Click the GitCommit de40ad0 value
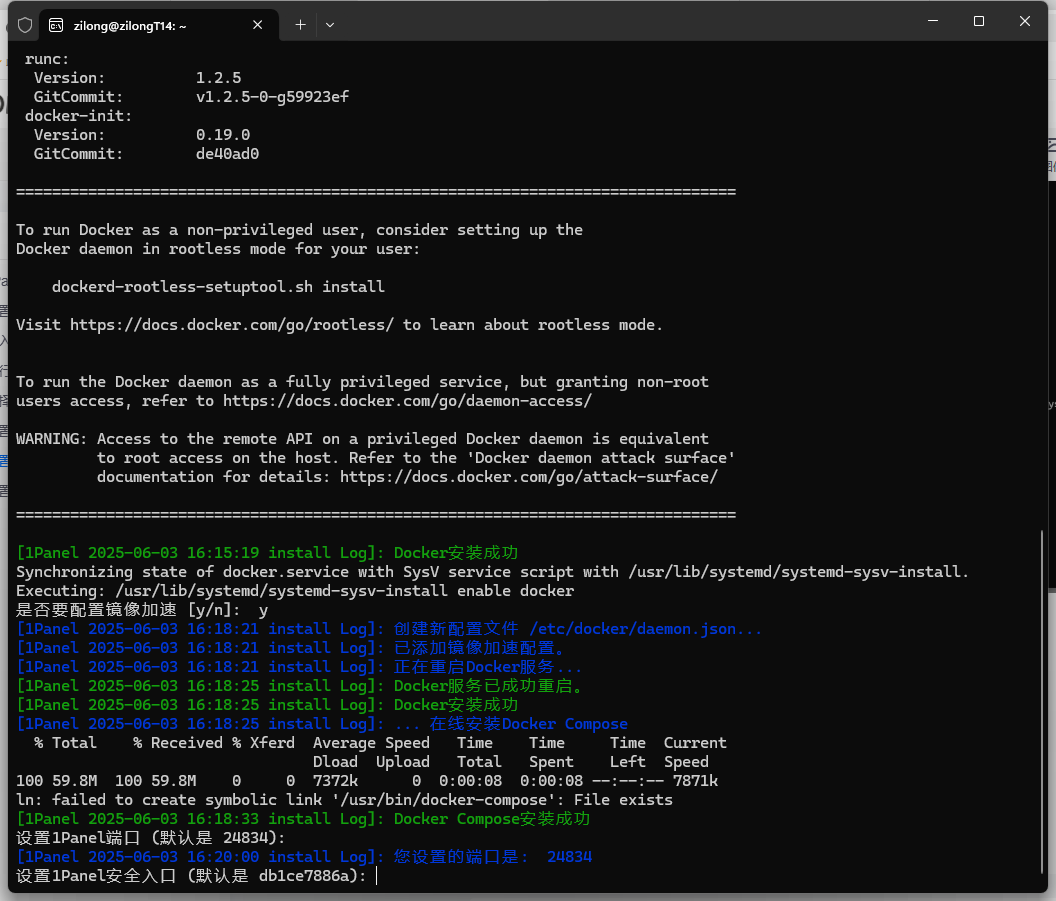The image size is (1056, 901). point(227,154)
